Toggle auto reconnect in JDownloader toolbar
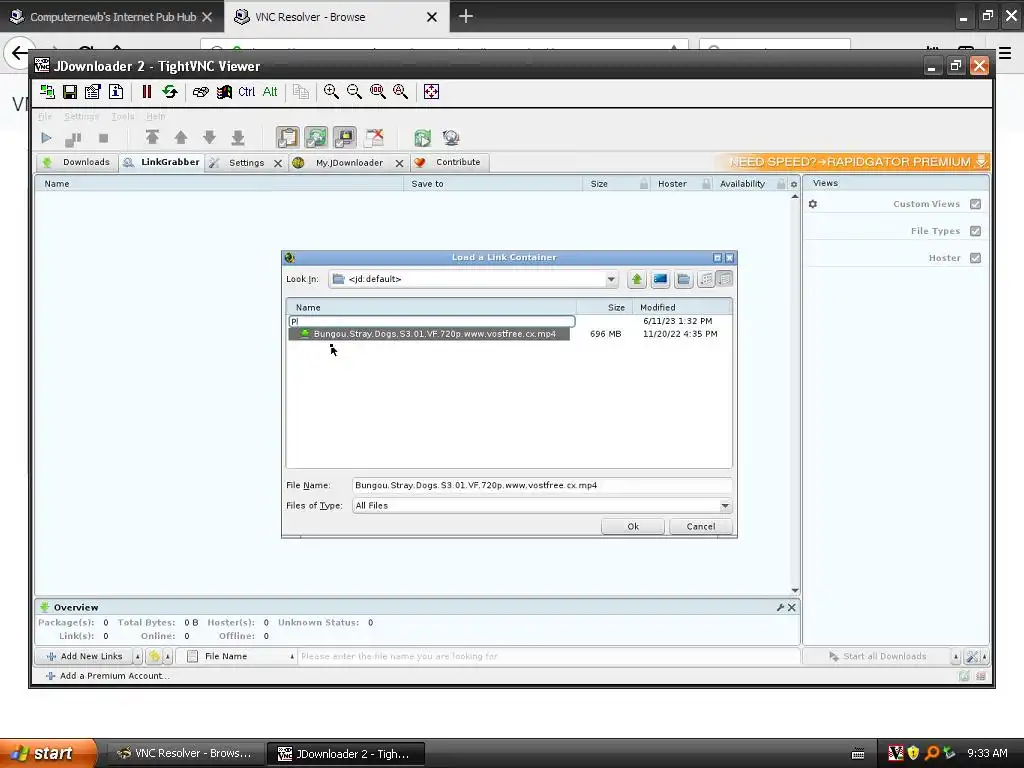Viewport: 1024px width, 768px height. point(316,137)
